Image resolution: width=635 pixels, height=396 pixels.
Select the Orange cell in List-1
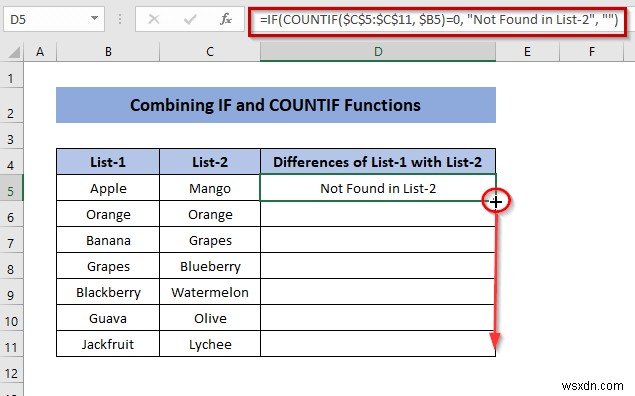(x=108, y=214)
